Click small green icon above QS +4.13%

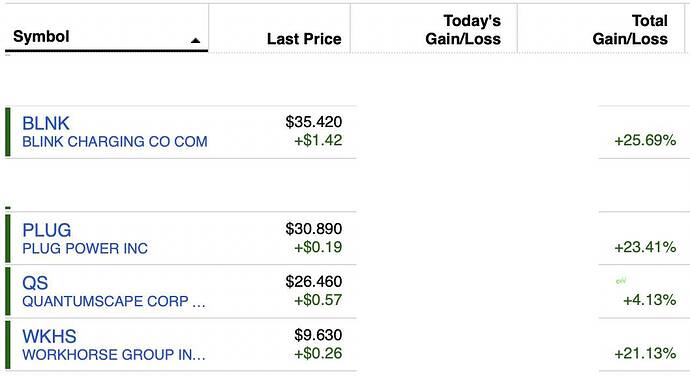click(x=621, y=280)
